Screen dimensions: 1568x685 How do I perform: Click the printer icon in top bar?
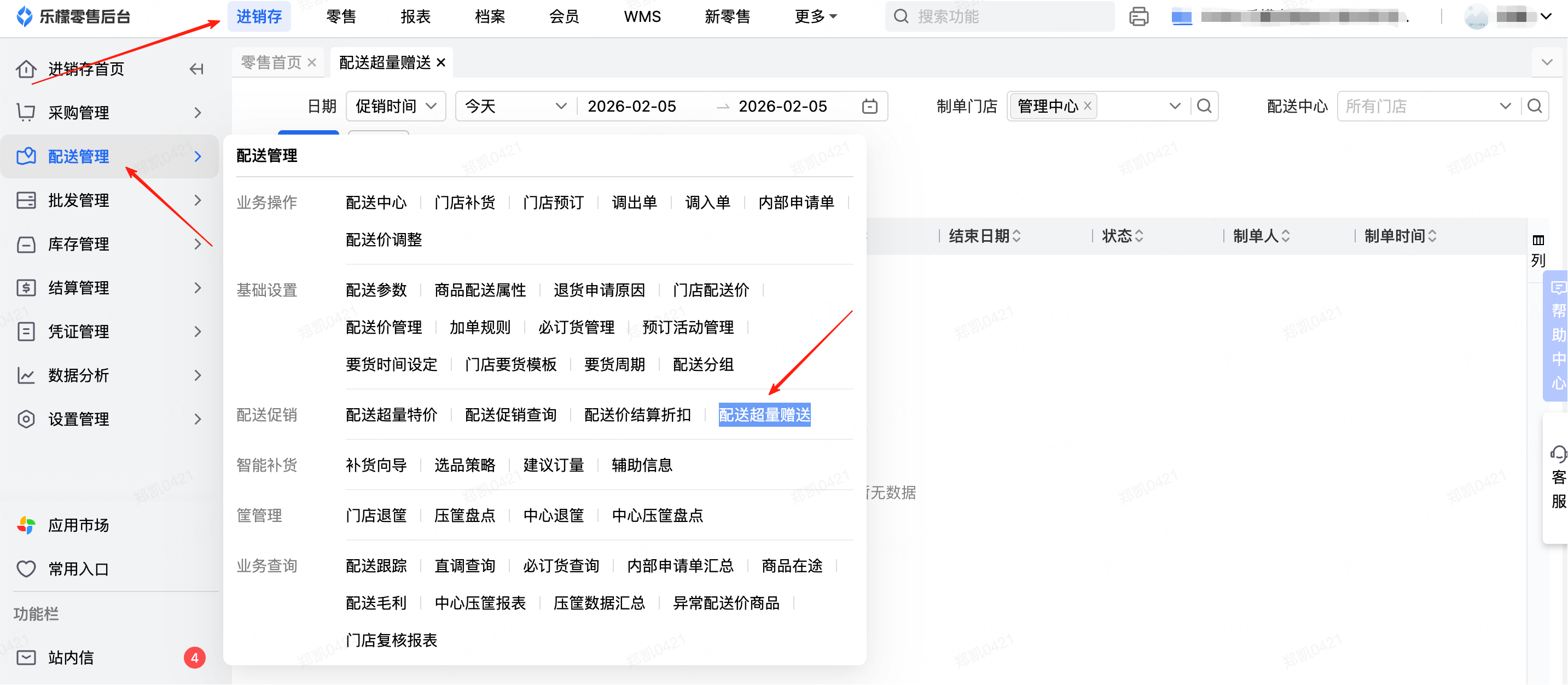(1139, 16)
